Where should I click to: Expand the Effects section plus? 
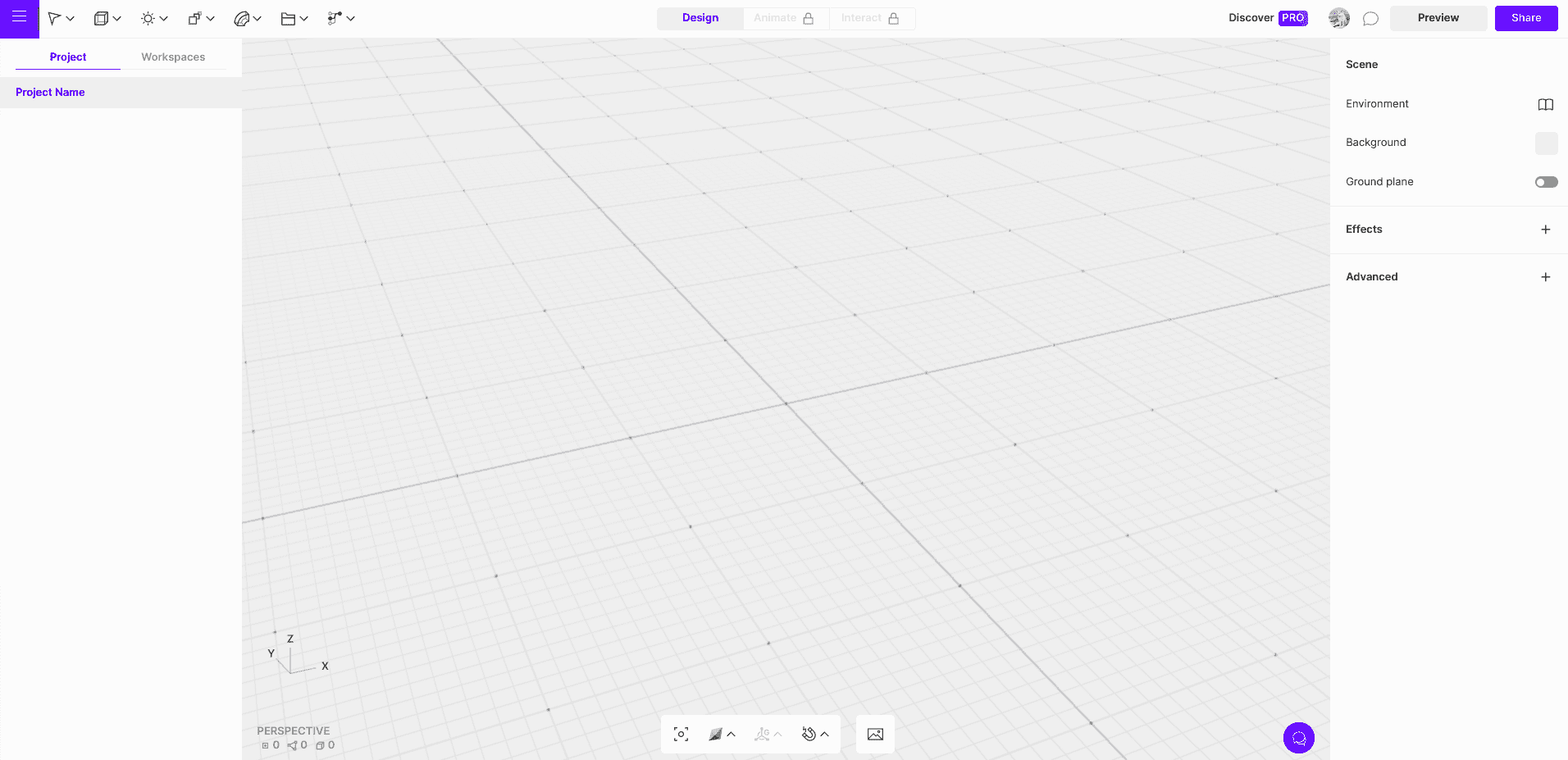click(x=1546, y=230)
